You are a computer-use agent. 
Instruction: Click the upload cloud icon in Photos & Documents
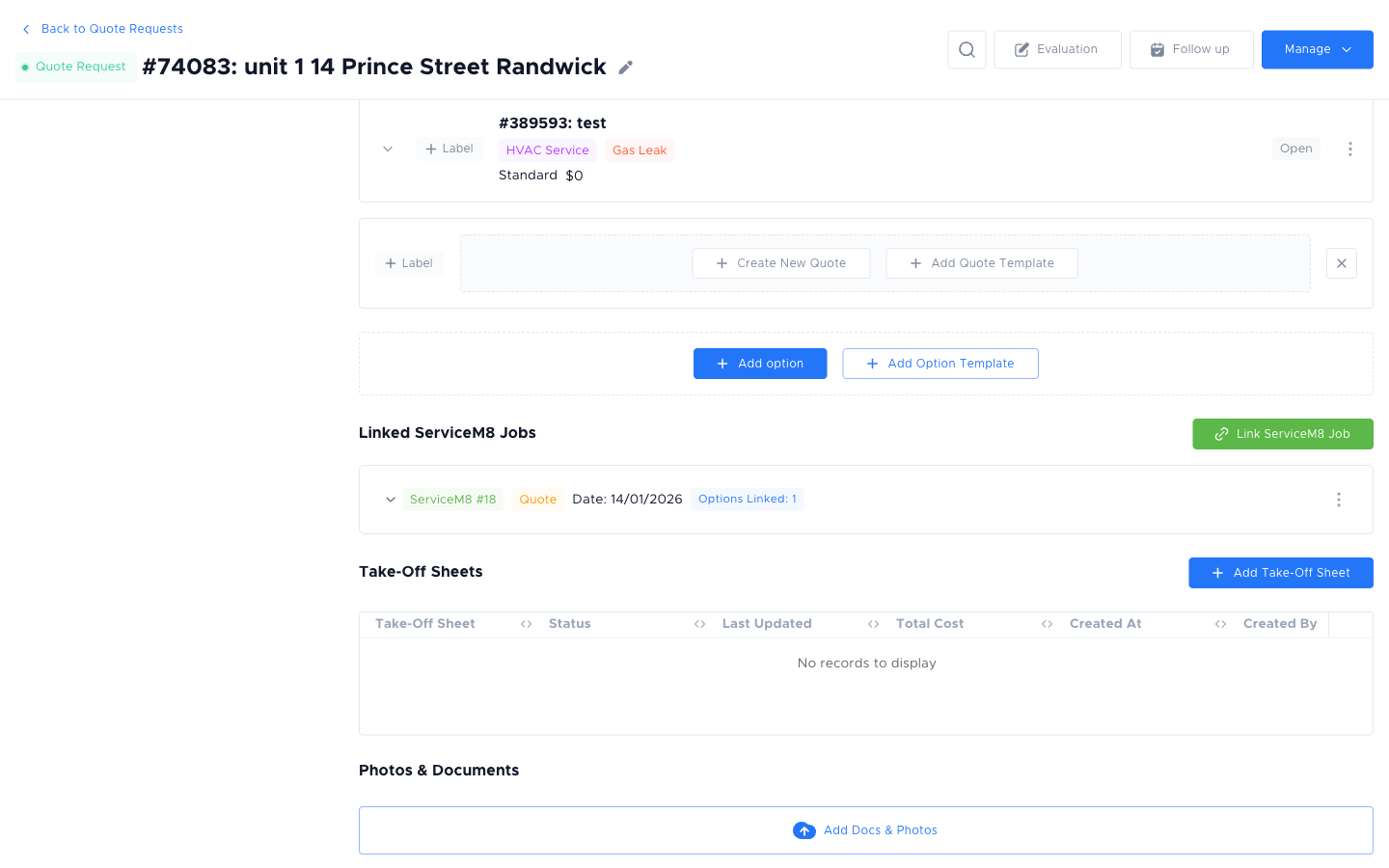[x=804, y=830]
